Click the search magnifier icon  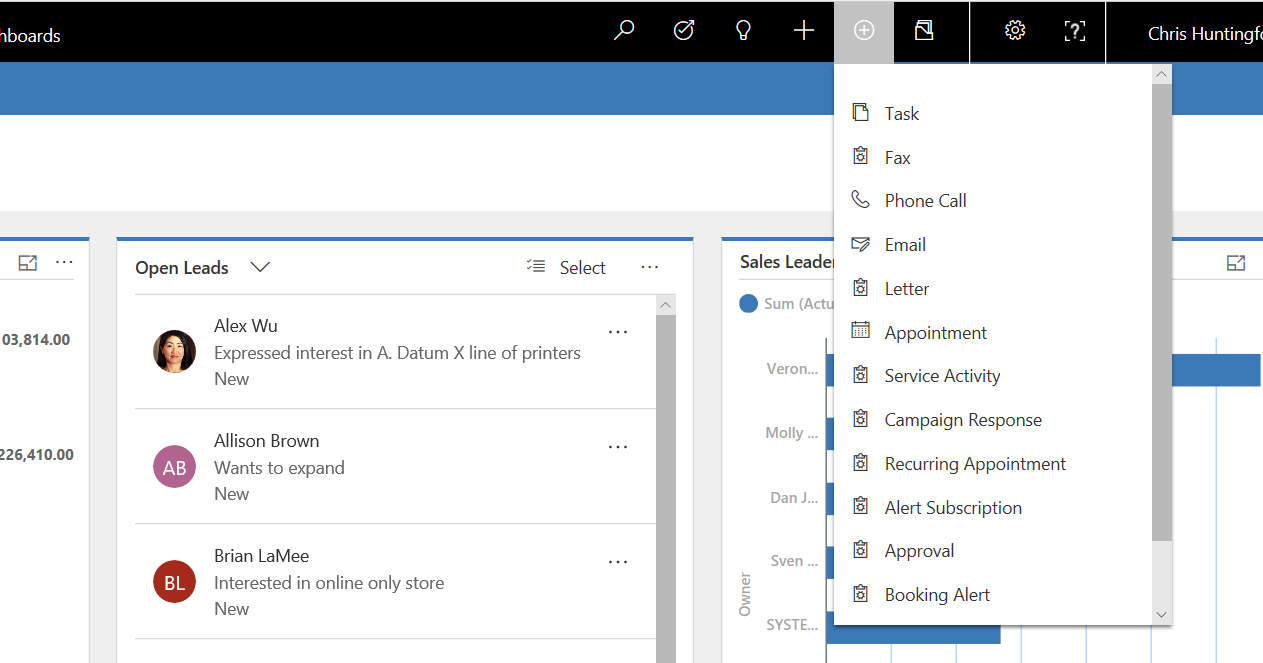624,31
